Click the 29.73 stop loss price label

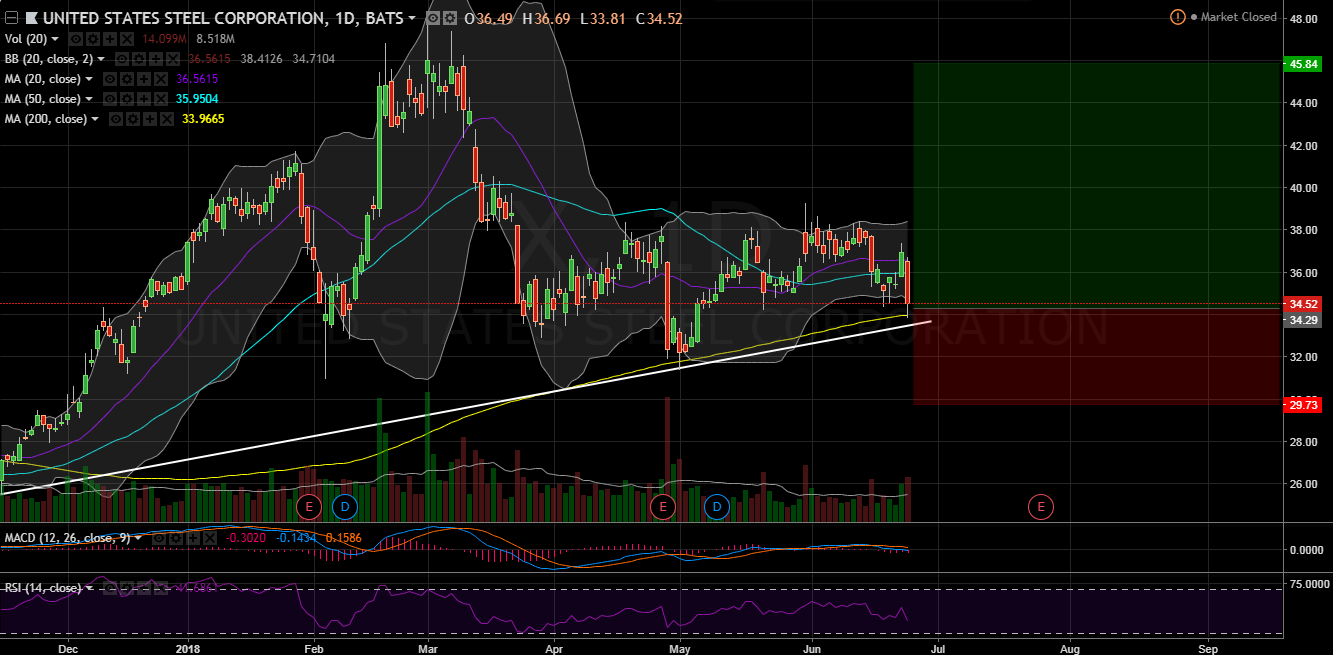tap(1301, 403)
